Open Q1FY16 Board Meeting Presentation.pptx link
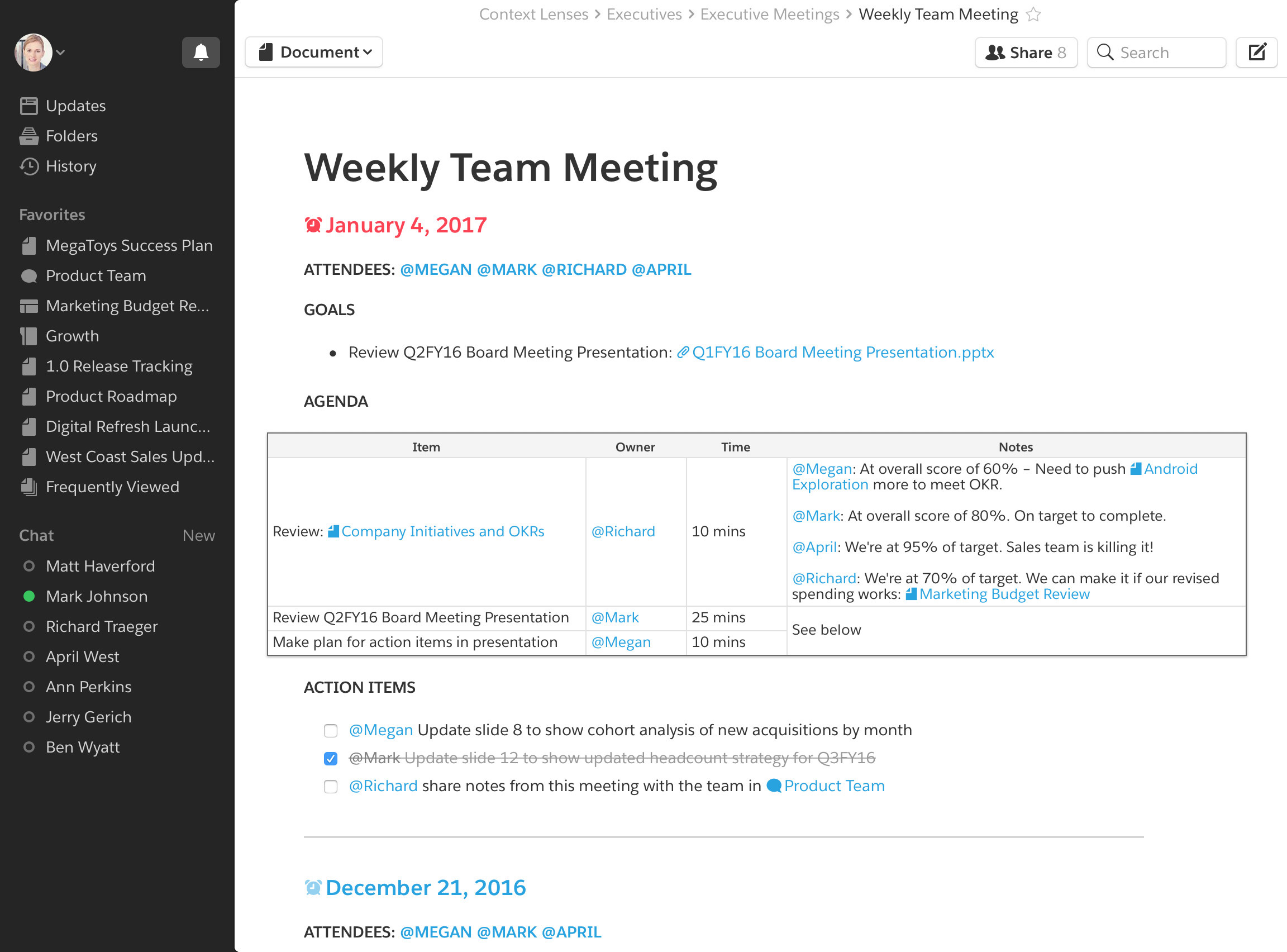The height and width of the screenshot is (952, 1287). [842, 352]
